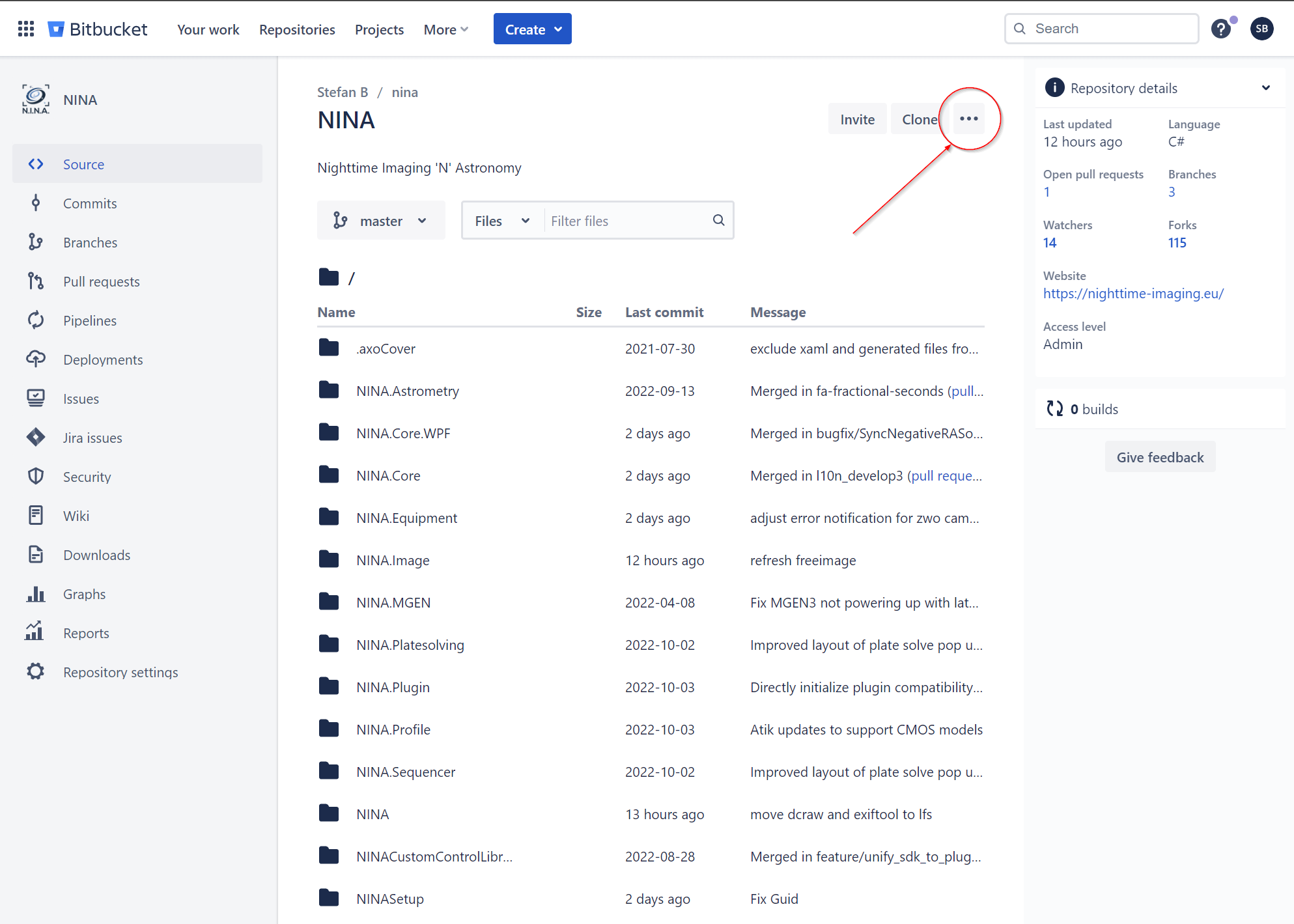Viewport: 1294px width, 924px height.
Task: Open the Files type dropdown
Action: (502, 221)
